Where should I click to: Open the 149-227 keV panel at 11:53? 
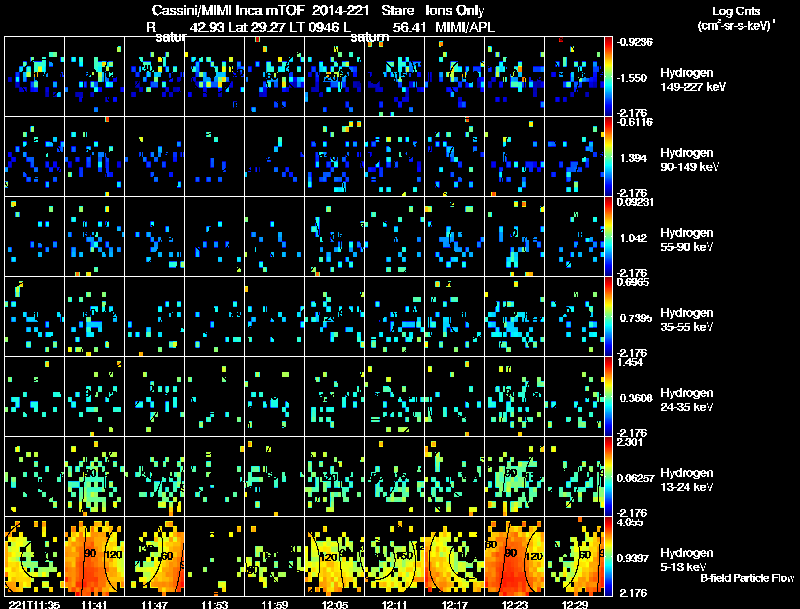(x=214, y=77)
